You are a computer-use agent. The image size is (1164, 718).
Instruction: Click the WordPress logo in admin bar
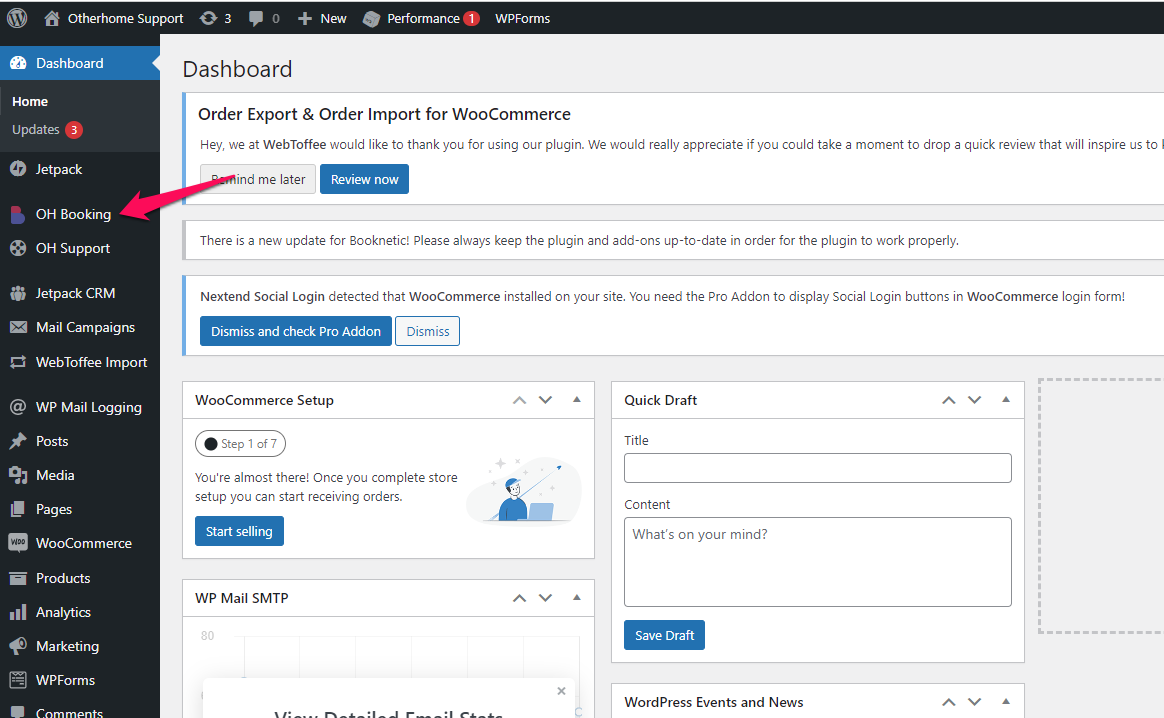pos(17,18)
